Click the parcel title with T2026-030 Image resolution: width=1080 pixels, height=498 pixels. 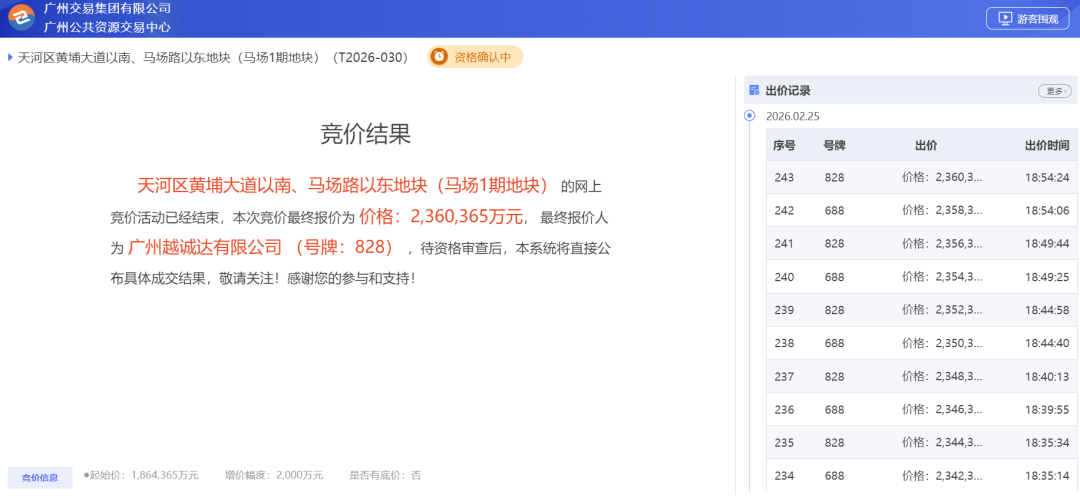click(214, 57)
